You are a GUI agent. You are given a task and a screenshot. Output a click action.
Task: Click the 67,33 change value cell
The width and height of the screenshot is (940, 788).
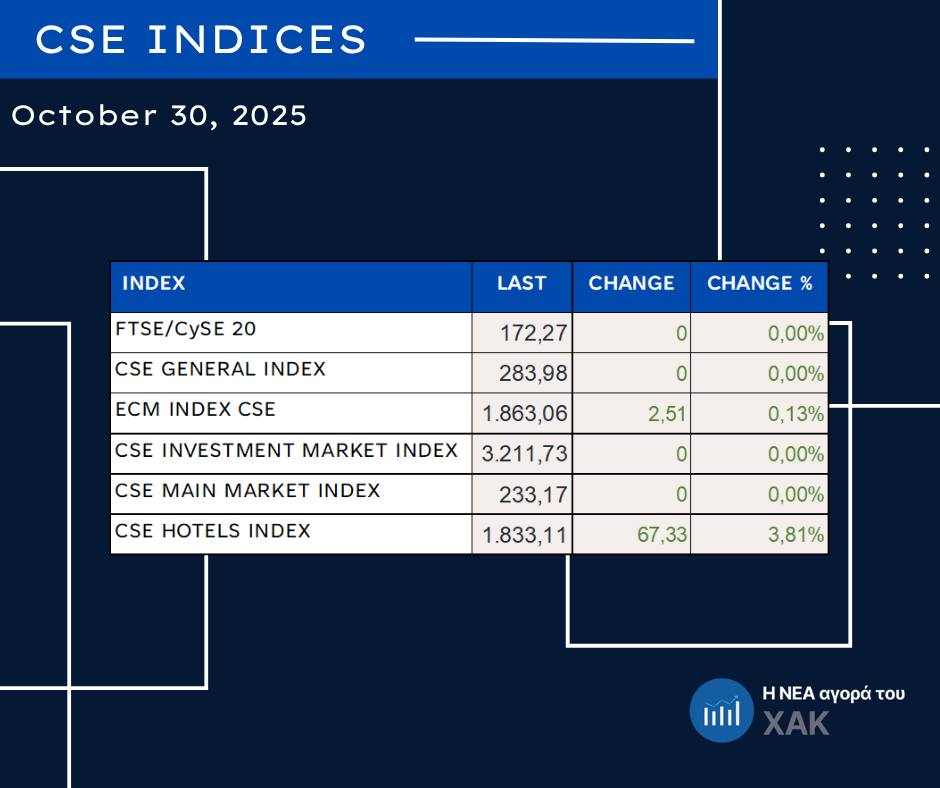coord(662,535)
